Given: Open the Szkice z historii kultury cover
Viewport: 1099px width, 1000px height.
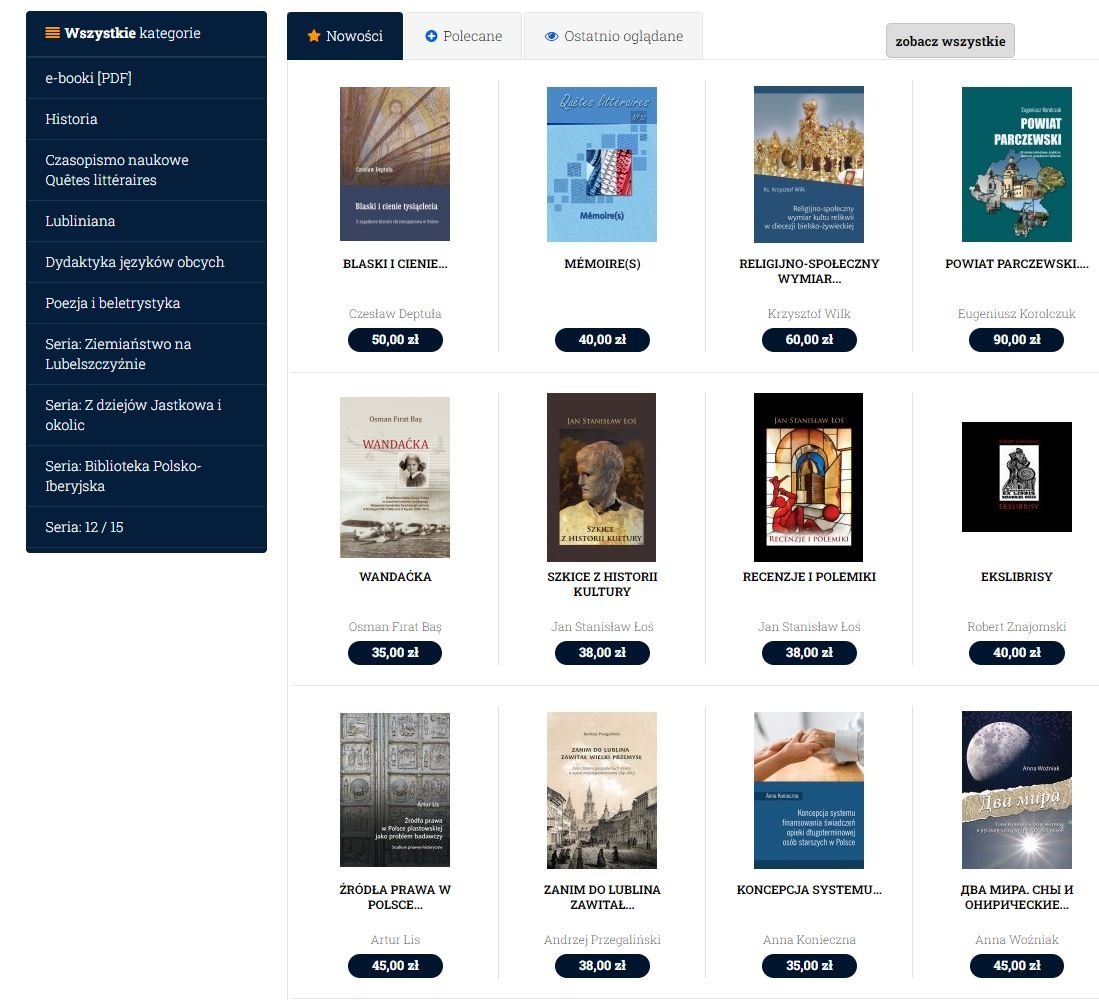Looking at the screenshot, I should point(601,477).
